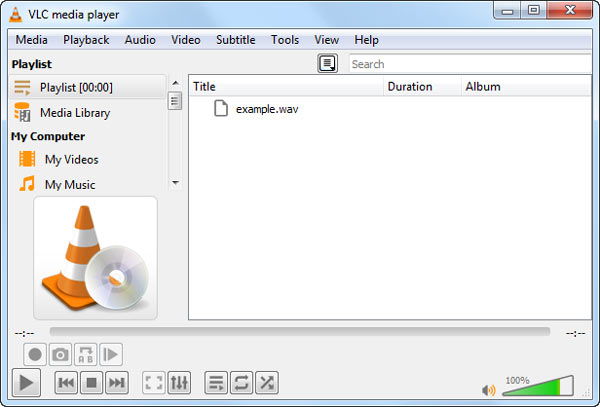
Task: Click the Play button
Action: [26, 382]
